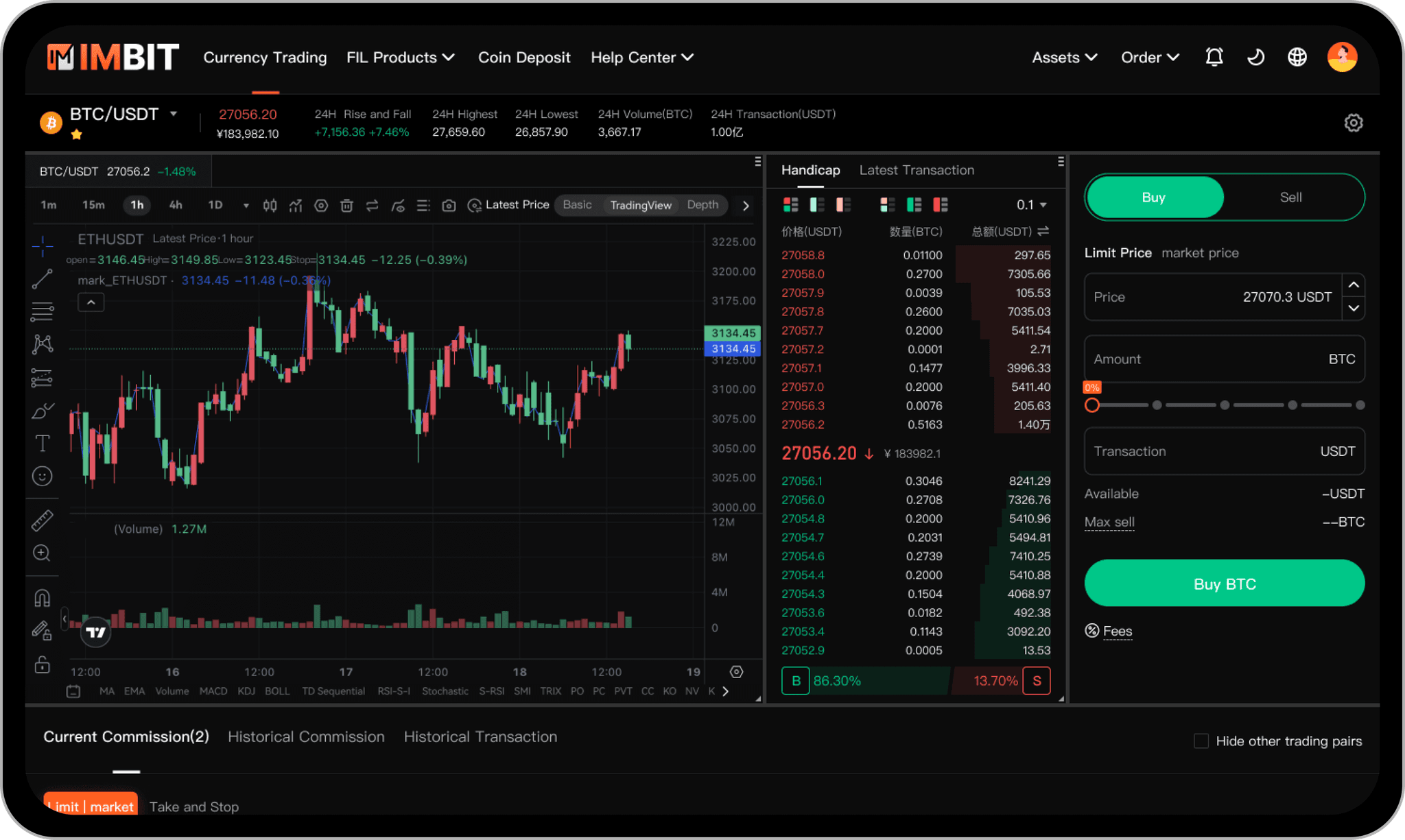Open chart axis settings gear
Viewport: 1405px width, 840px height.
737,672
